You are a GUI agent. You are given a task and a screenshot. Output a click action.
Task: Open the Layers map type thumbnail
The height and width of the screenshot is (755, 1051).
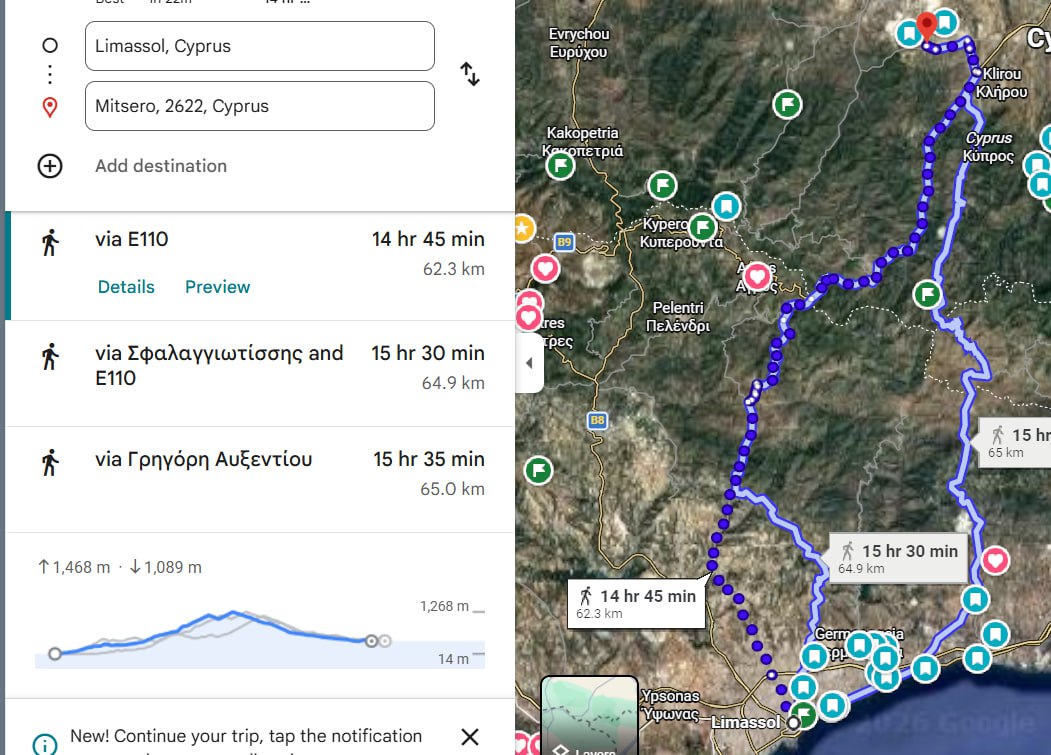(589, 716)
